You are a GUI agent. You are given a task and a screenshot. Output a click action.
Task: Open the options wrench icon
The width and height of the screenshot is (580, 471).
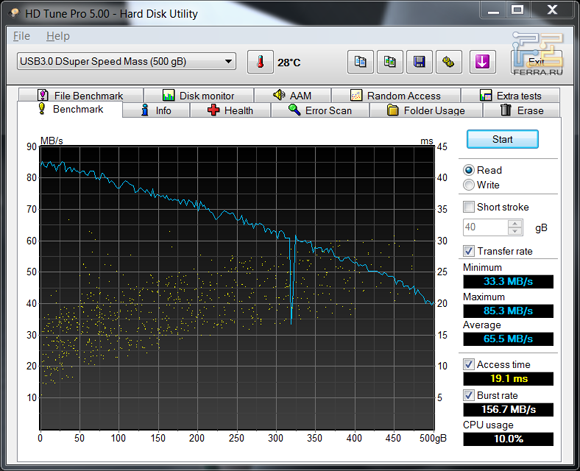(448, 62)
